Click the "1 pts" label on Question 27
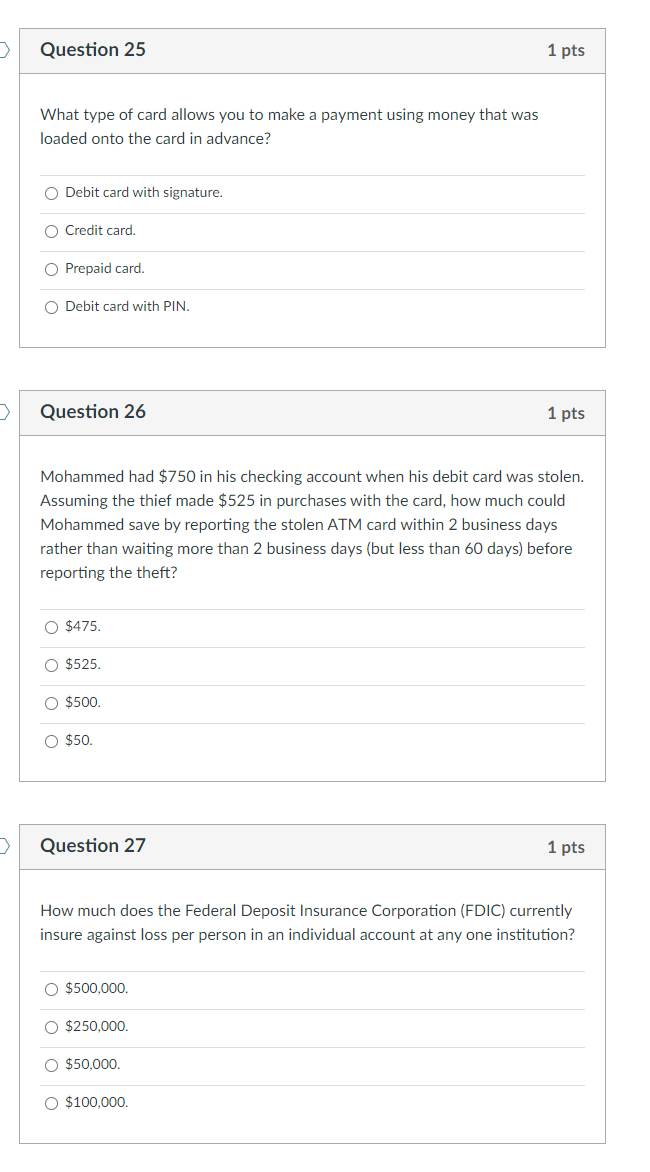This screenshot has width=650, height=1172. tap(567, 846)
